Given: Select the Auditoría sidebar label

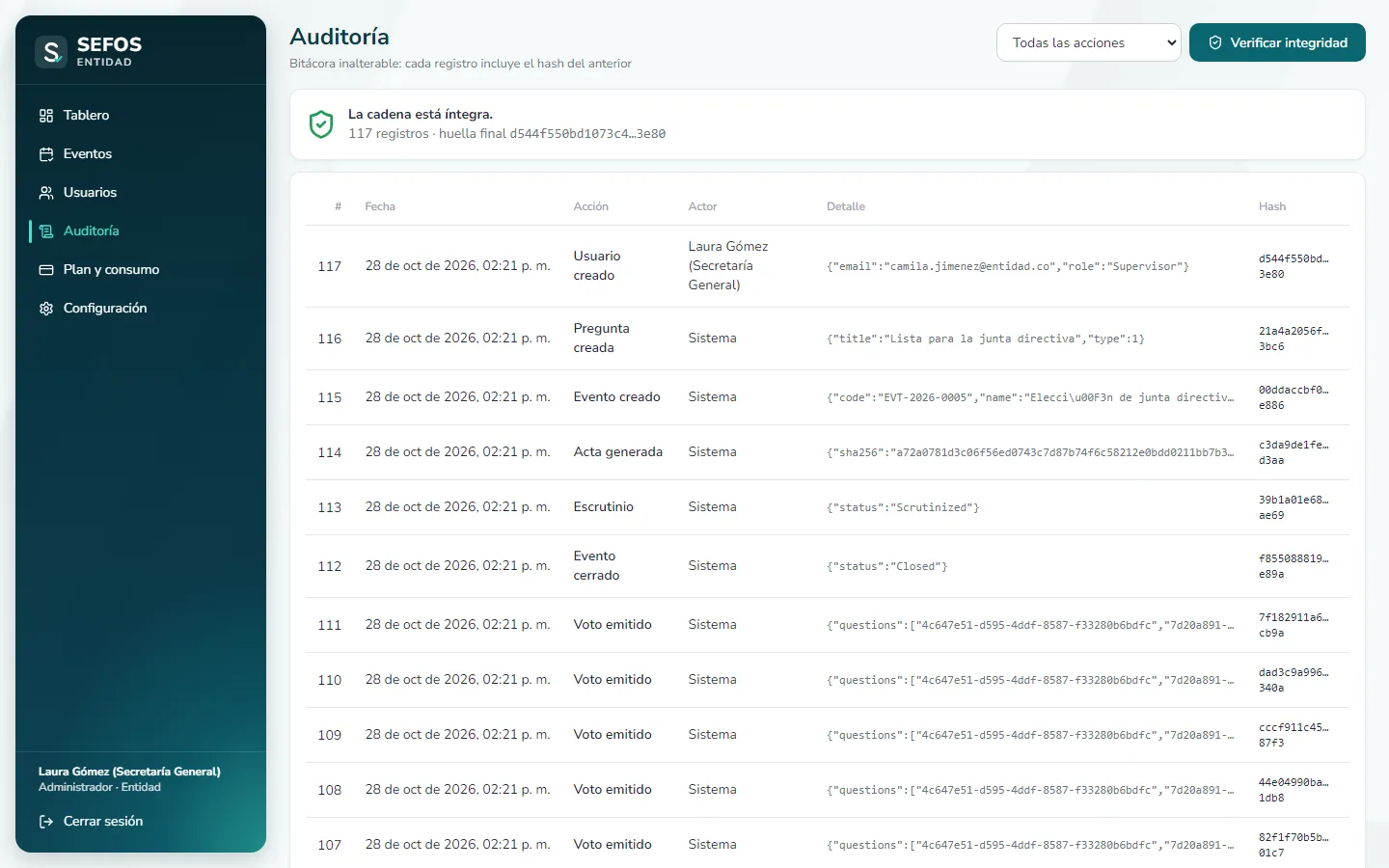Looking at the screenshot, I should pos(92,231).
